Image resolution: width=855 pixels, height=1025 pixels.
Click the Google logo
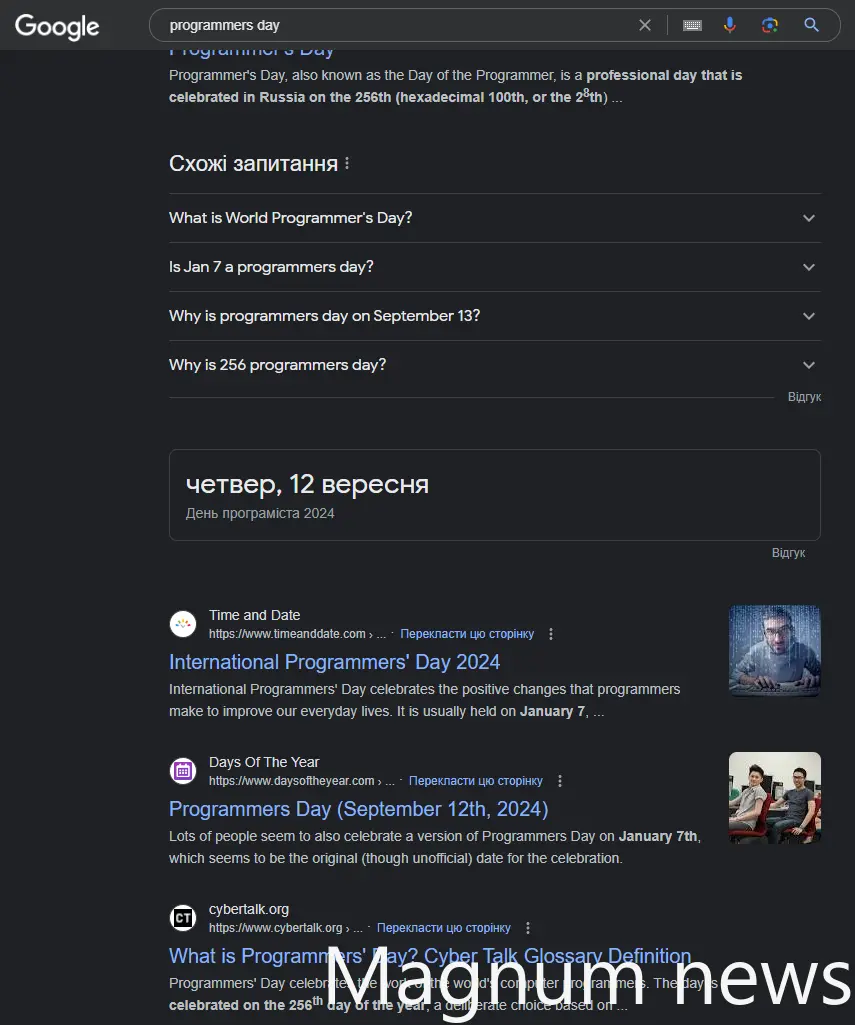57,26
